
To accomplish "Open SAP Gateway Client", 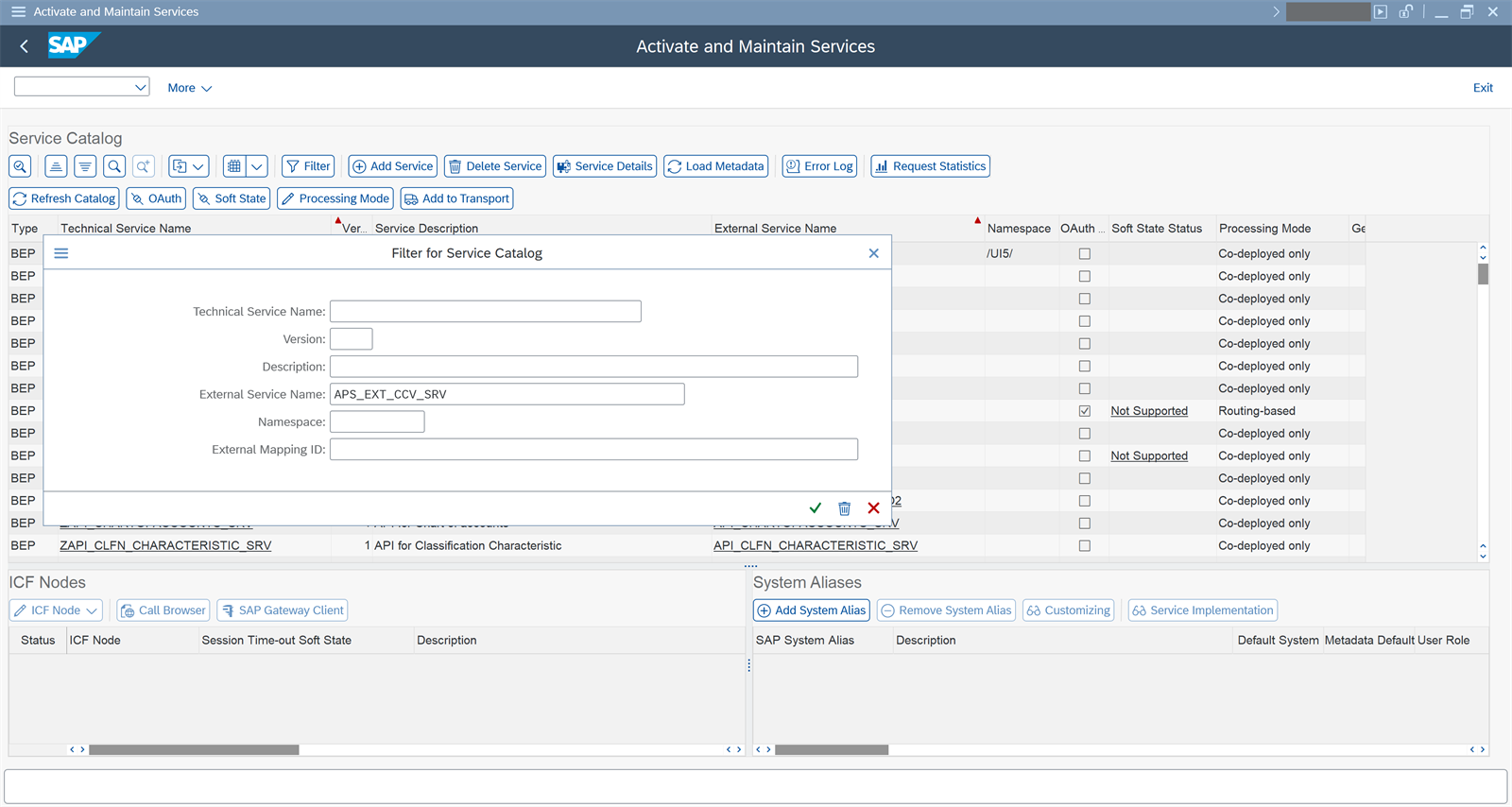I will (x=283, y=610).
